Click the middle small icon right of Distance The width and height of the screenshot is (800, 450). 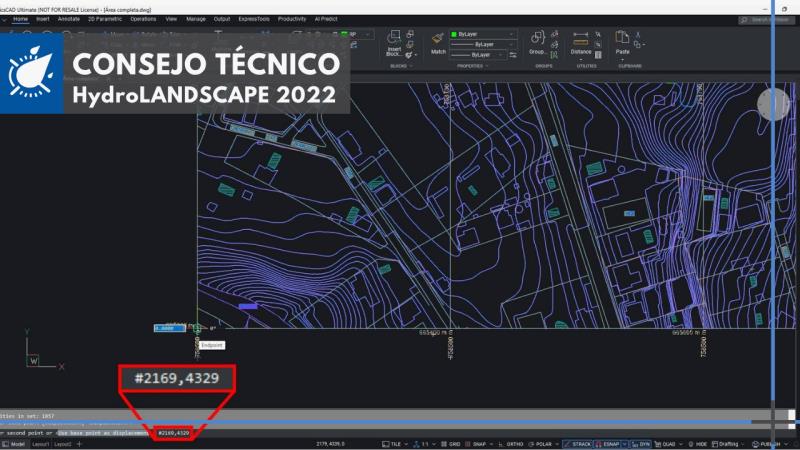tap(598, 44)
